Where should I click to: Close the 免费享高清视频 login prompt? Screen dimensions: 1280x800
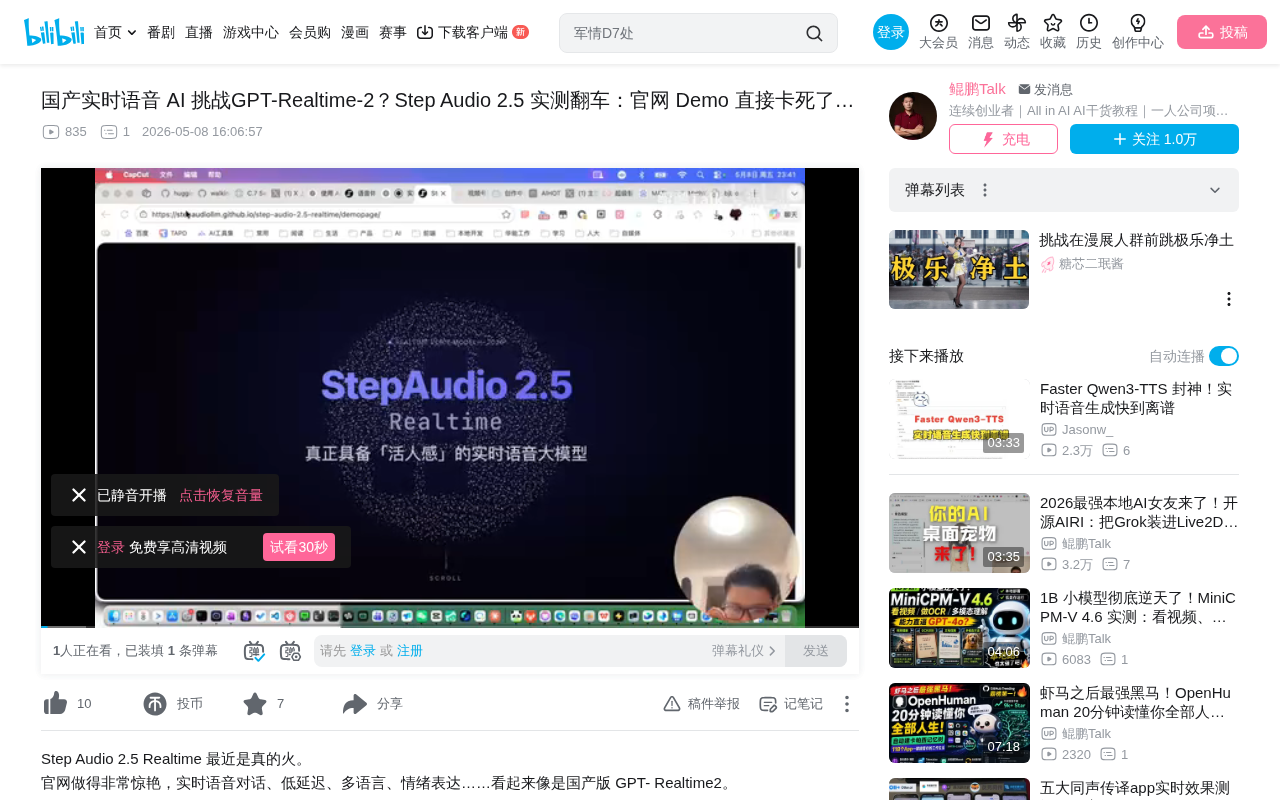[x=79, y=547]
